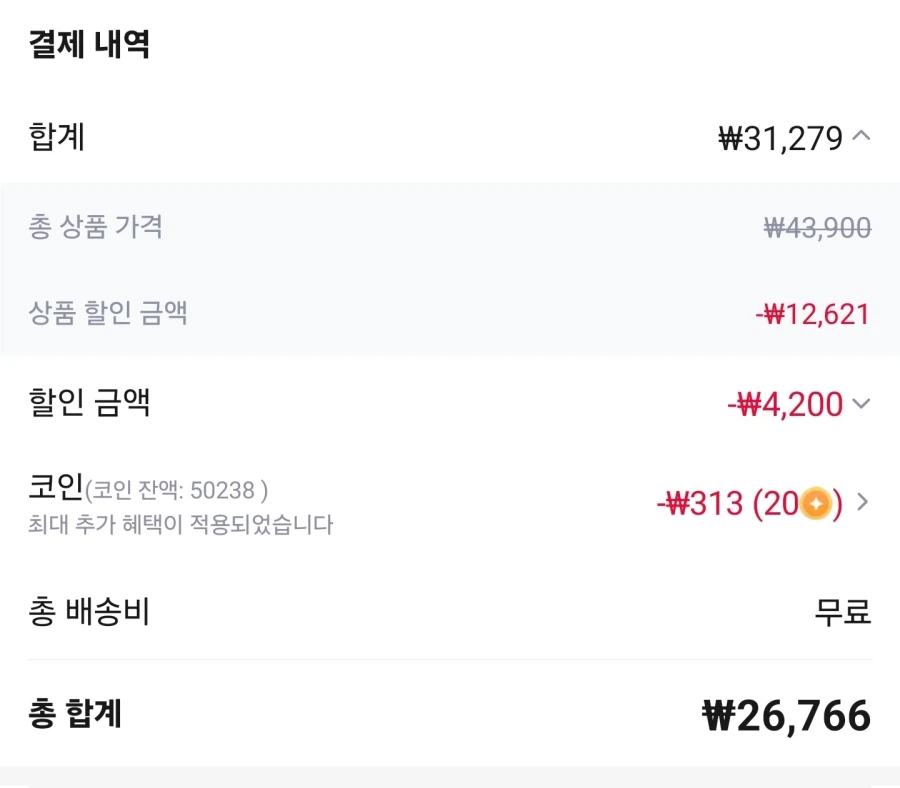This screenshot has height=788, width=900.
Task: Click the strikethrough ₩43,900 original price
Action: click(x=817, y=228)
